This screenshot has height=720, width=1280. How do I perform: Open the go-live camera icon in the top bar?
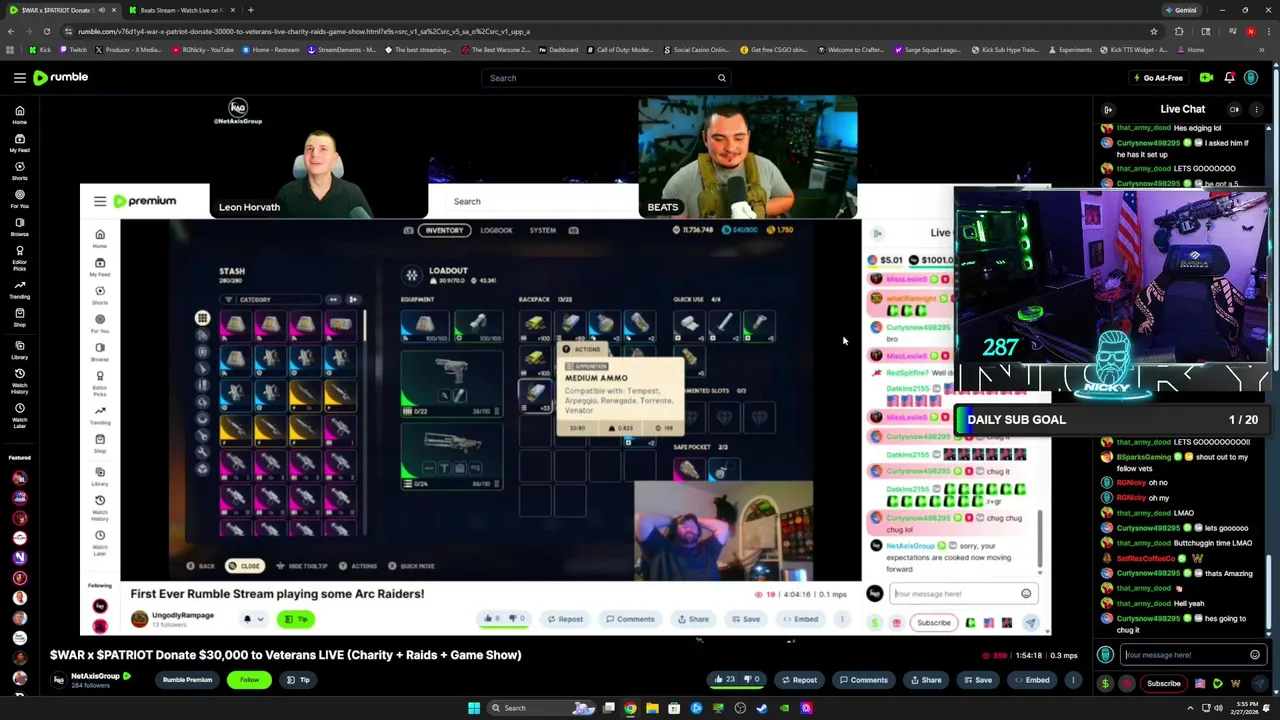pyautogui.click(x=1206, y=77)
